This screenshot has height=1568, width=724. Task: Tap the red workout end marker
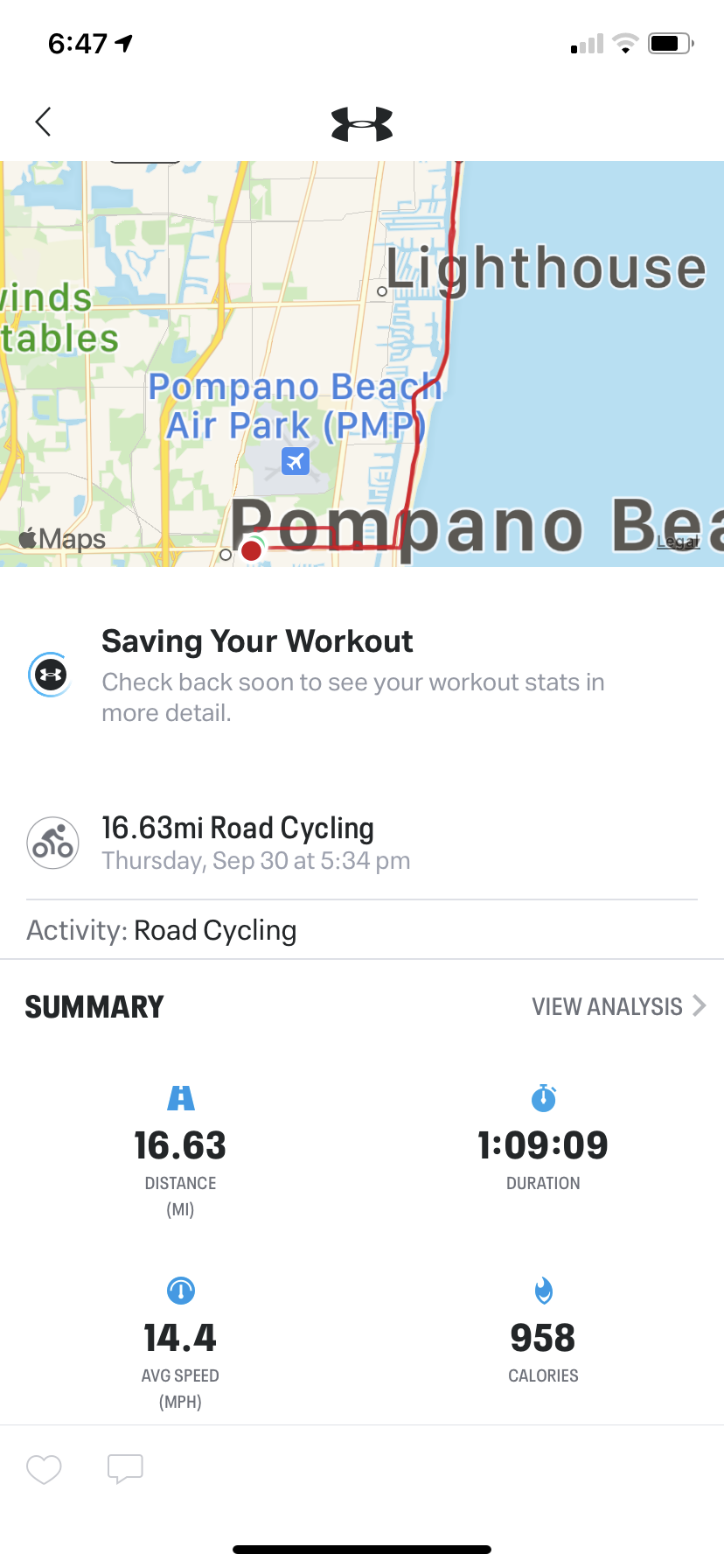click(x=252, y=550)
